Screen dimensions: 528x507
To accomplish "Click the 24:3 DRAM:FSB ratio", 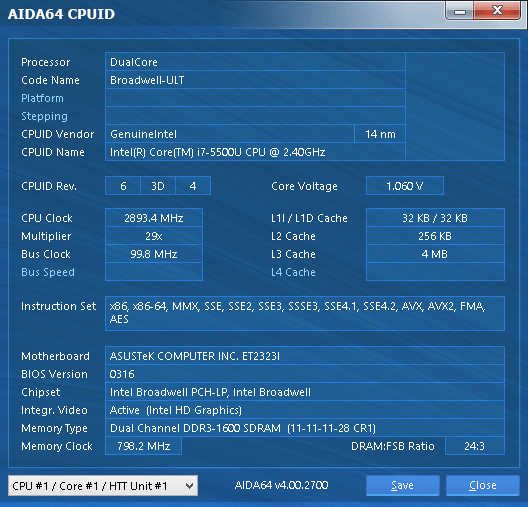I will pyautogui.click(x=474, y=446).
